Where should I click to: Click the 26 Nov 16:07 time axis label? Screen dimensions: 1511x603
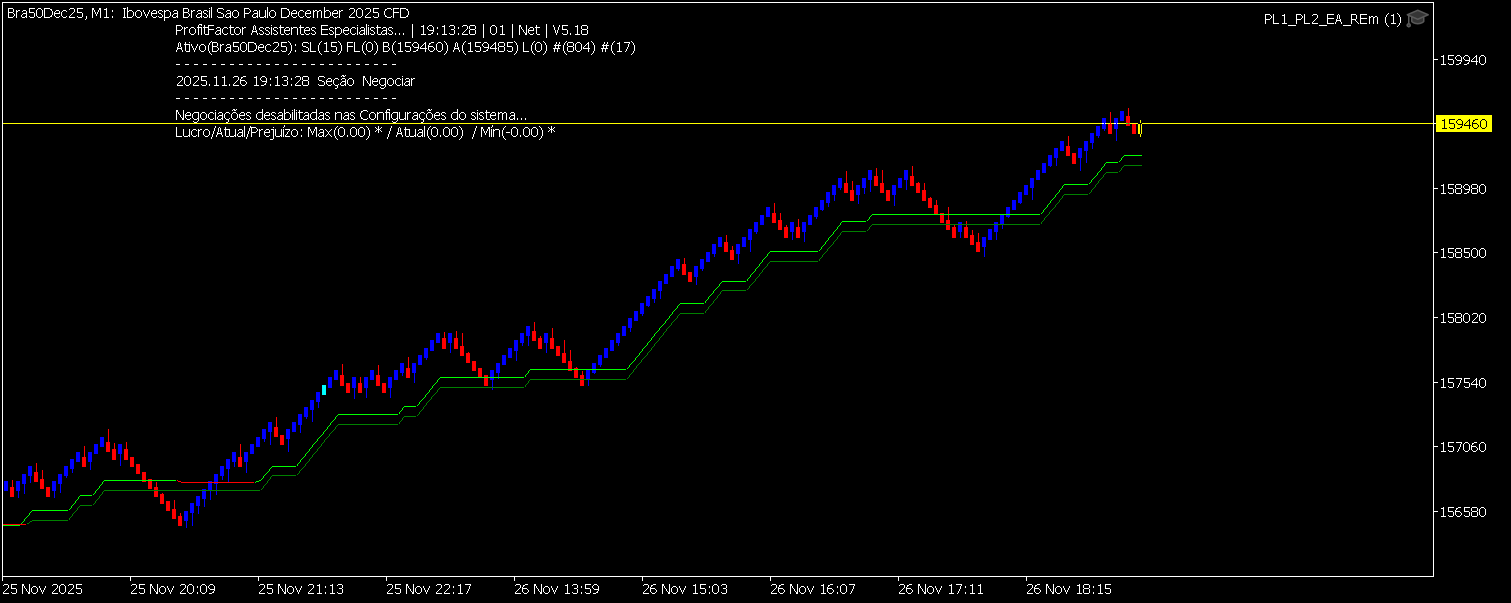[x=812, y=589]
